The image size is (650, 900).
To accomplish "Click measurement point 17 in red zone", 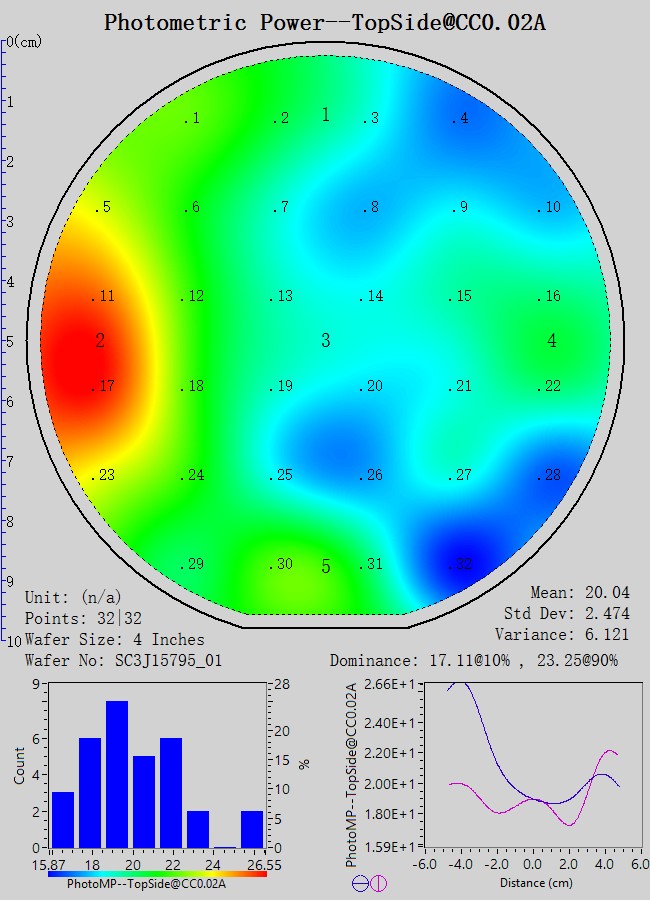I will coord(104,386).
